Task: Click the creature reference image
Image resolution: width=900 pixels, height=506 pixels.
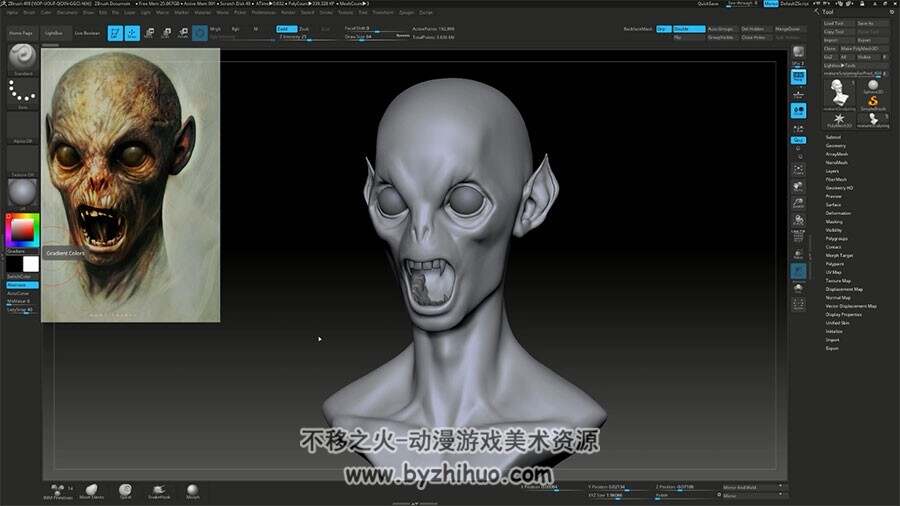Action: point(131,185)
